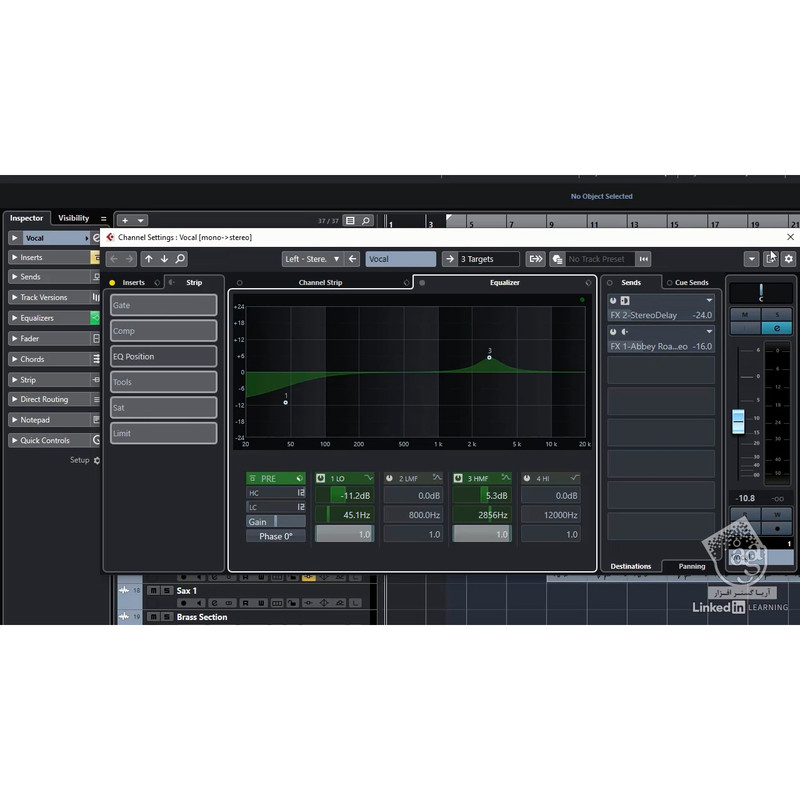The height and width of the screenshot is (800, 800).
Task: Toggle EQ band 1 LO on/off
Action: tap(321, 478)
